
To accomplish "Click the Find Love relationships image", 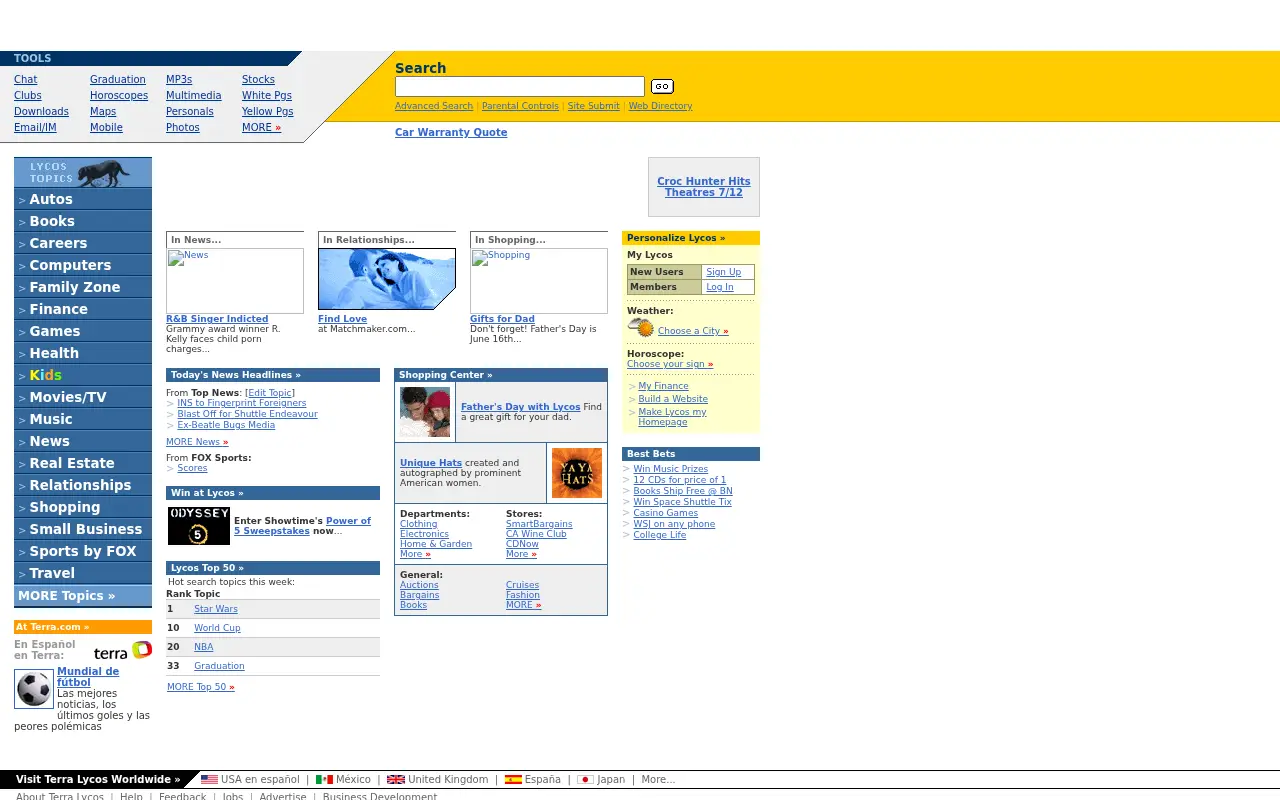I will point(387,280).
